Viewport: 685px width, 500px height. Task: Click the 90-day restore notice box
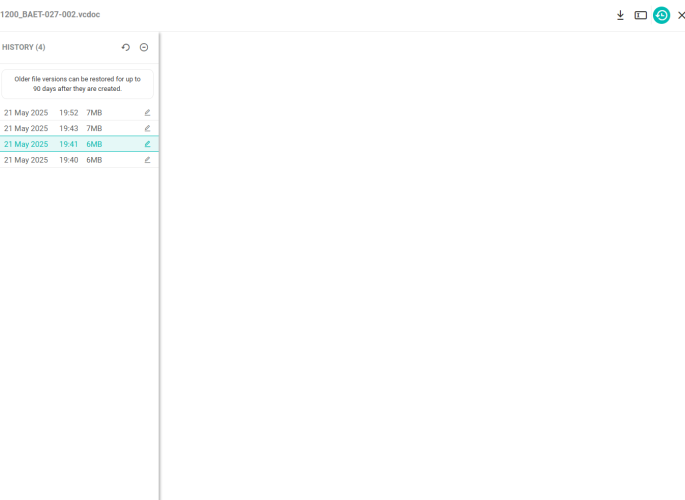(77, 84)
